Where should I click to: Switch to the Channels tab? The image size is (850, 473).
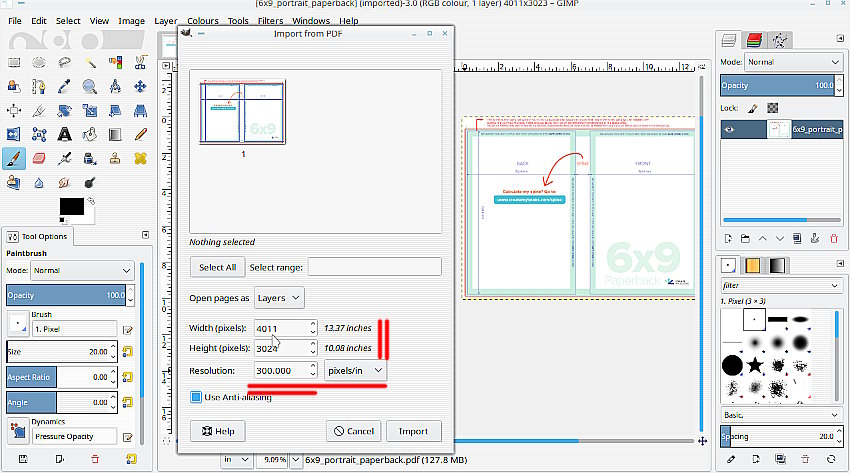754,40
